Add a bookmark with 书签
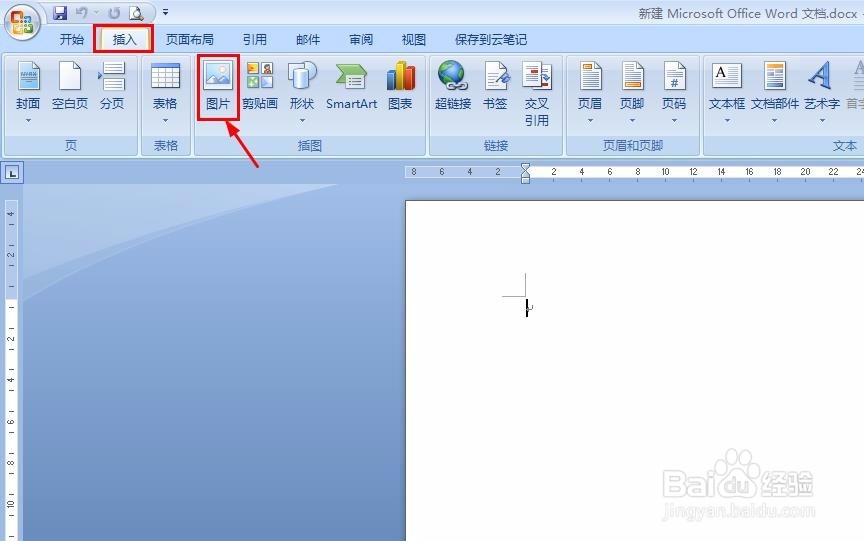This screenshot has height=541, width=864. pos(495,85)
